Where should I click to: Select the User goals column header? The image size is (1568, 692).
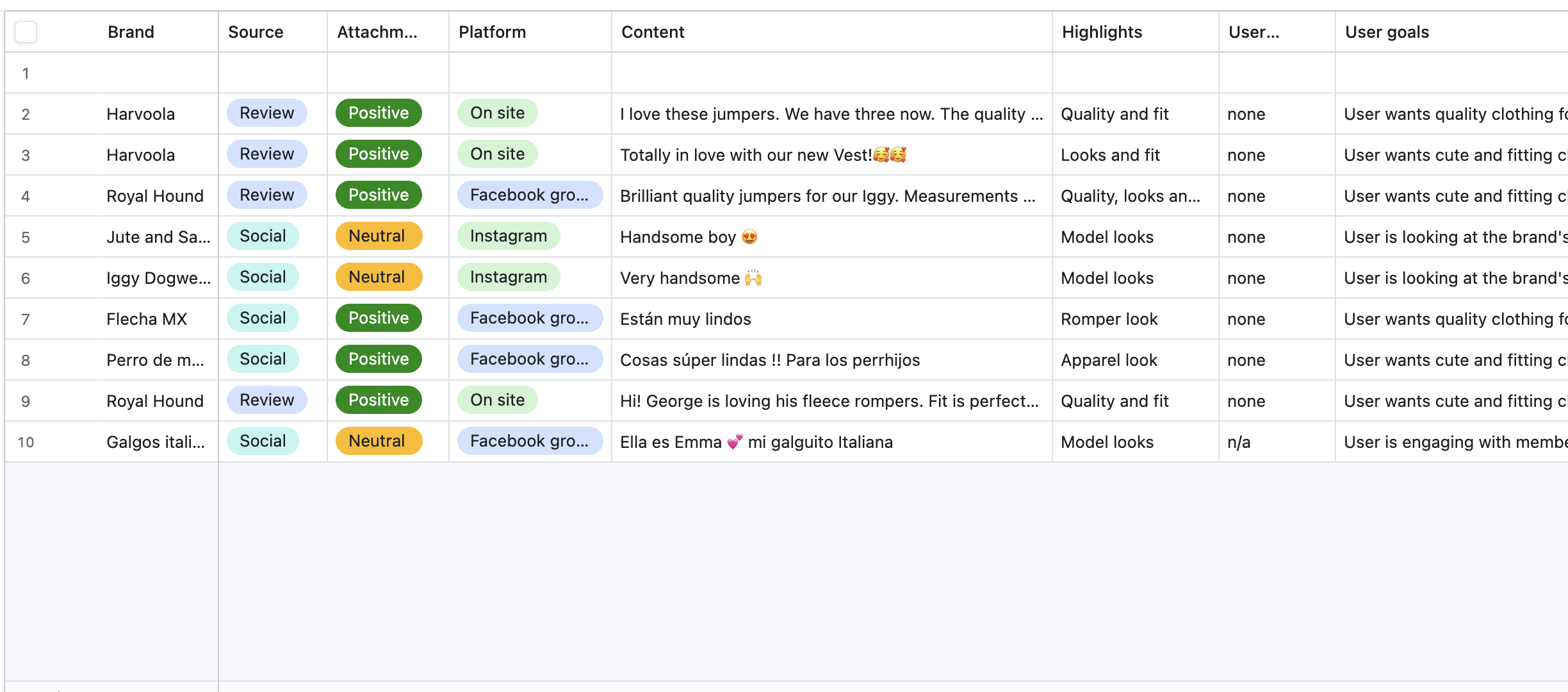coord(1387,32)
